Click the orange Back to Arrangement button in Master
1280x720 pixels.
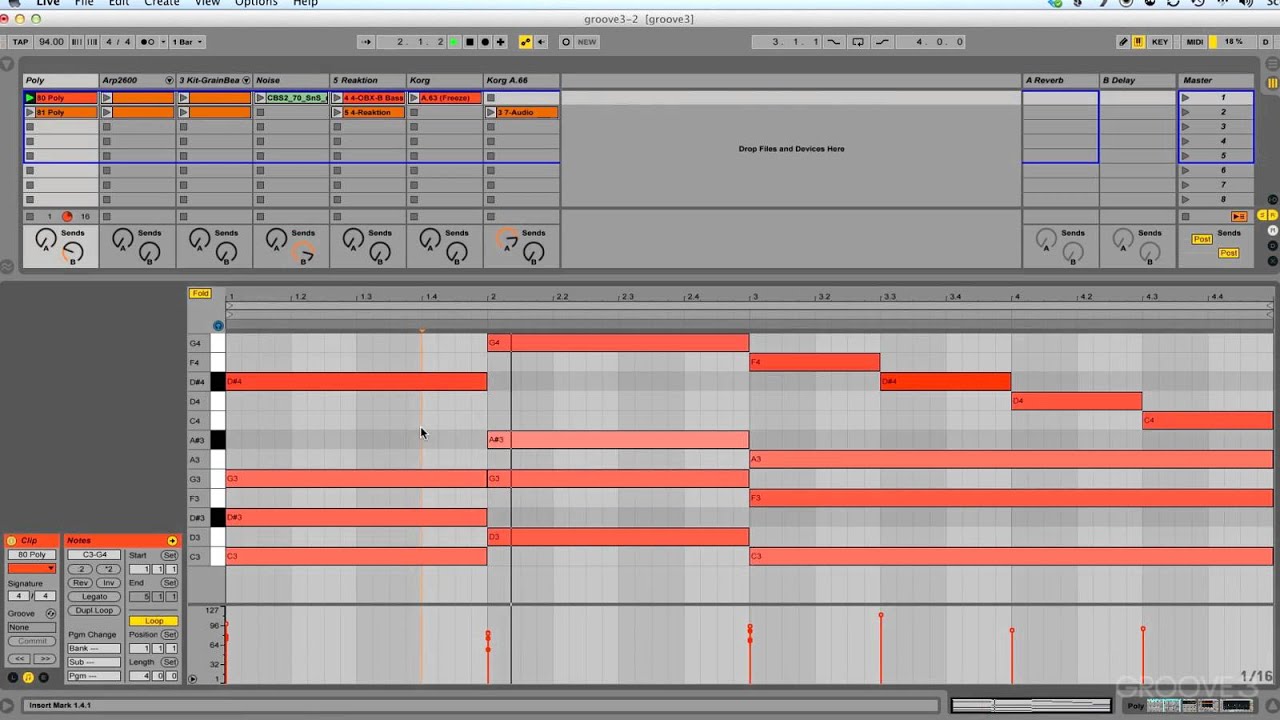(1239, 216)
